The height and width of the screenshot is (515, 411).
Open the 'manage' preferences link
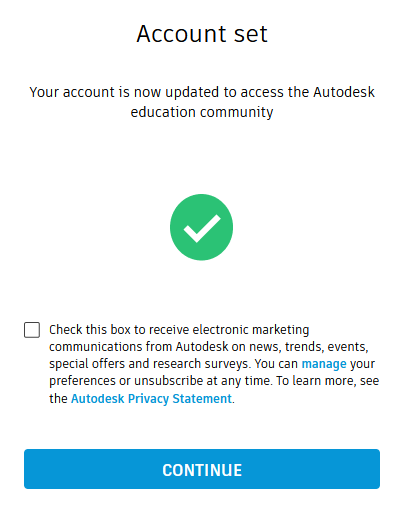(324, 364)
